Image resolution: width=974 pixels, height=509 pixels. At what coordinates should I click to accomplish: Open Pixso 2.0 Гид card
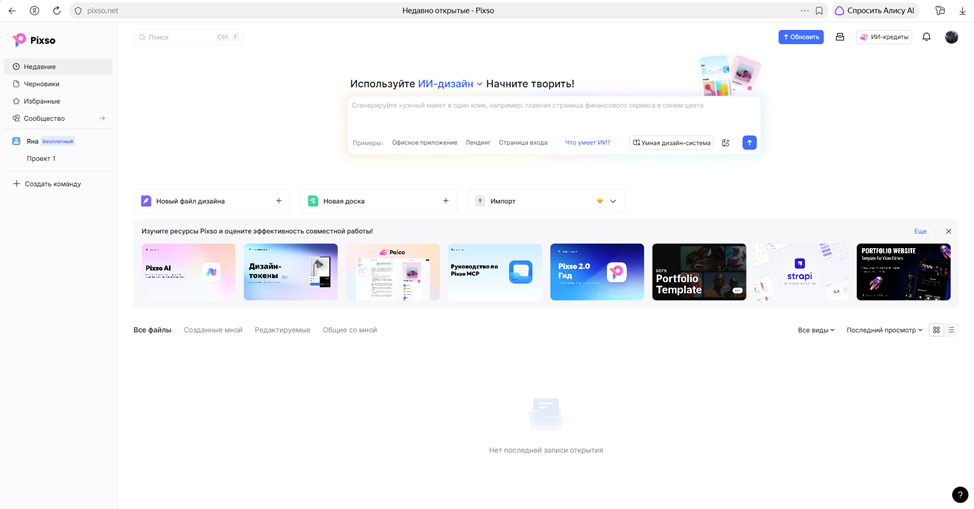tap(597, 272)
